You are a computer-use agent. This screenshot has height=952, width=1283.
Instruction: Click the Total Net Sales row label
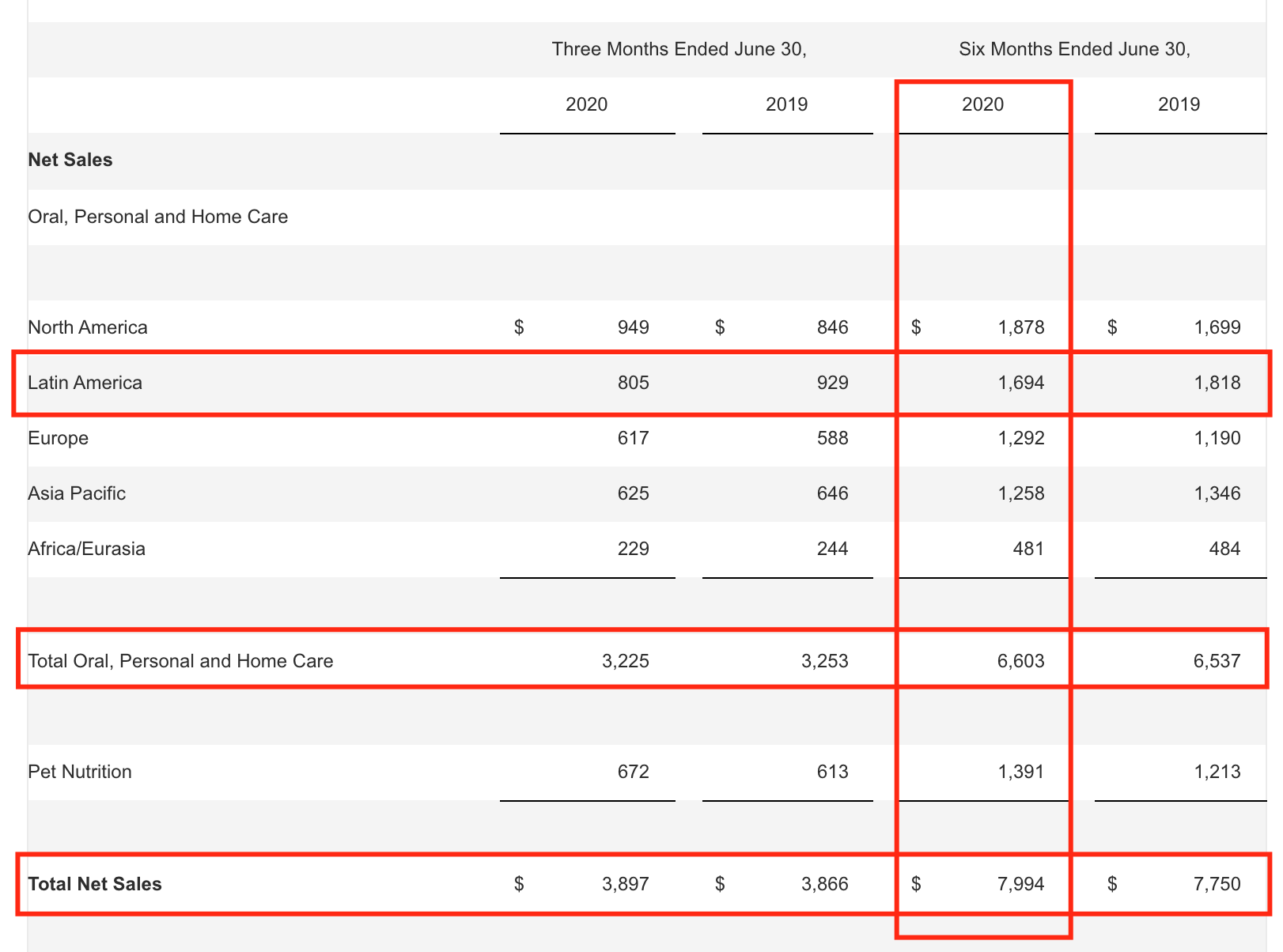click(x=95, y=884)
